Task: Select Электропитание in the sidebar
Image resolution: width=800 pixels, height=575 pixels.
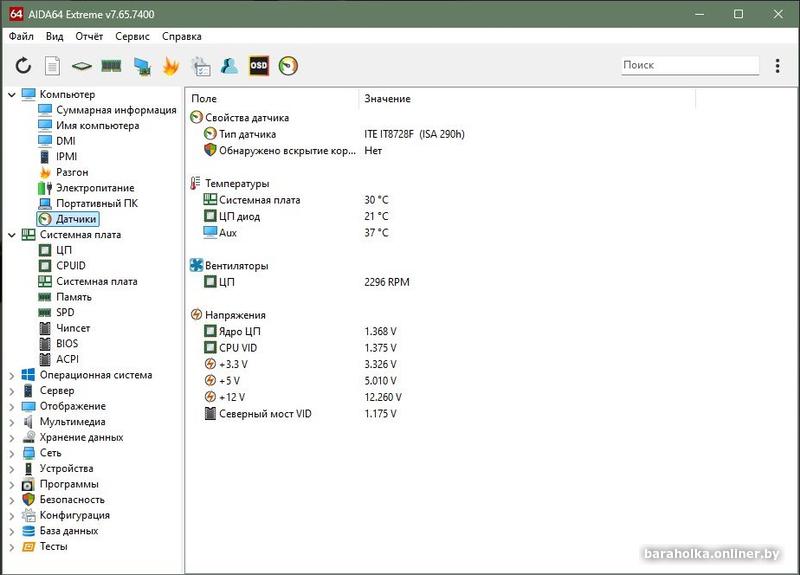Action: [94, 188]
